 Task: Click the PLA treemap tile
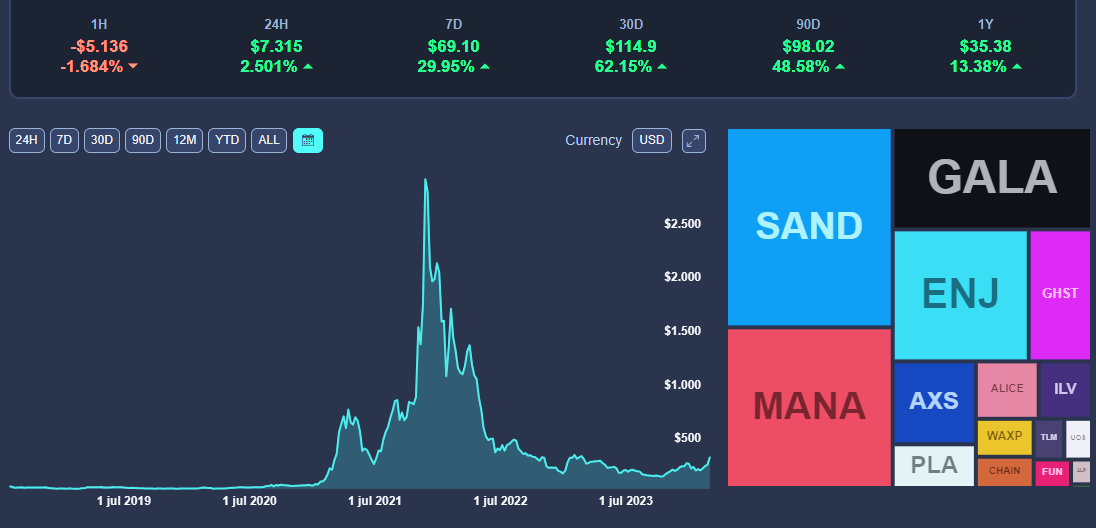pyautogui.click(x=934, y=466)
